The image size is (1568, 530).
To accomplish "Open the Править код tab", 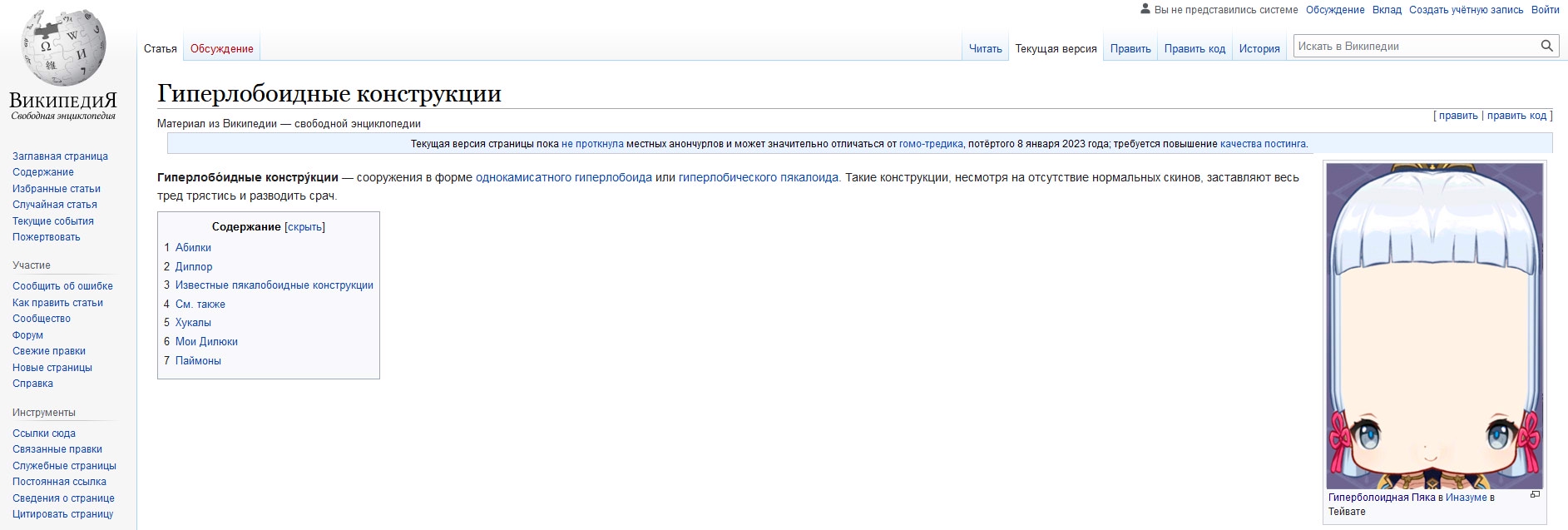I will [1195, 48].
